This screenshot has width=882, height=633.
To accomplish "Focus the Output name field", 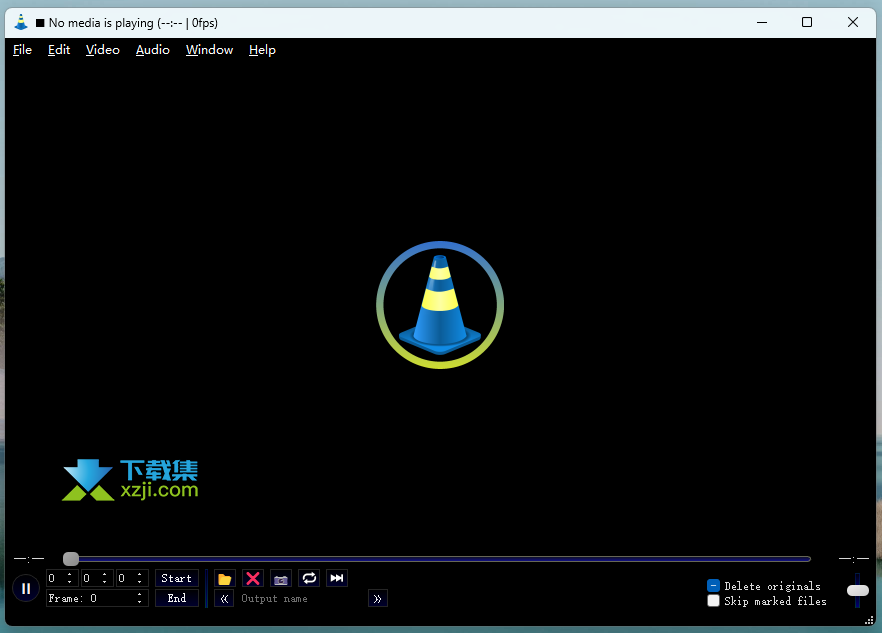I will pyautogui.click(x=301, y=599).
